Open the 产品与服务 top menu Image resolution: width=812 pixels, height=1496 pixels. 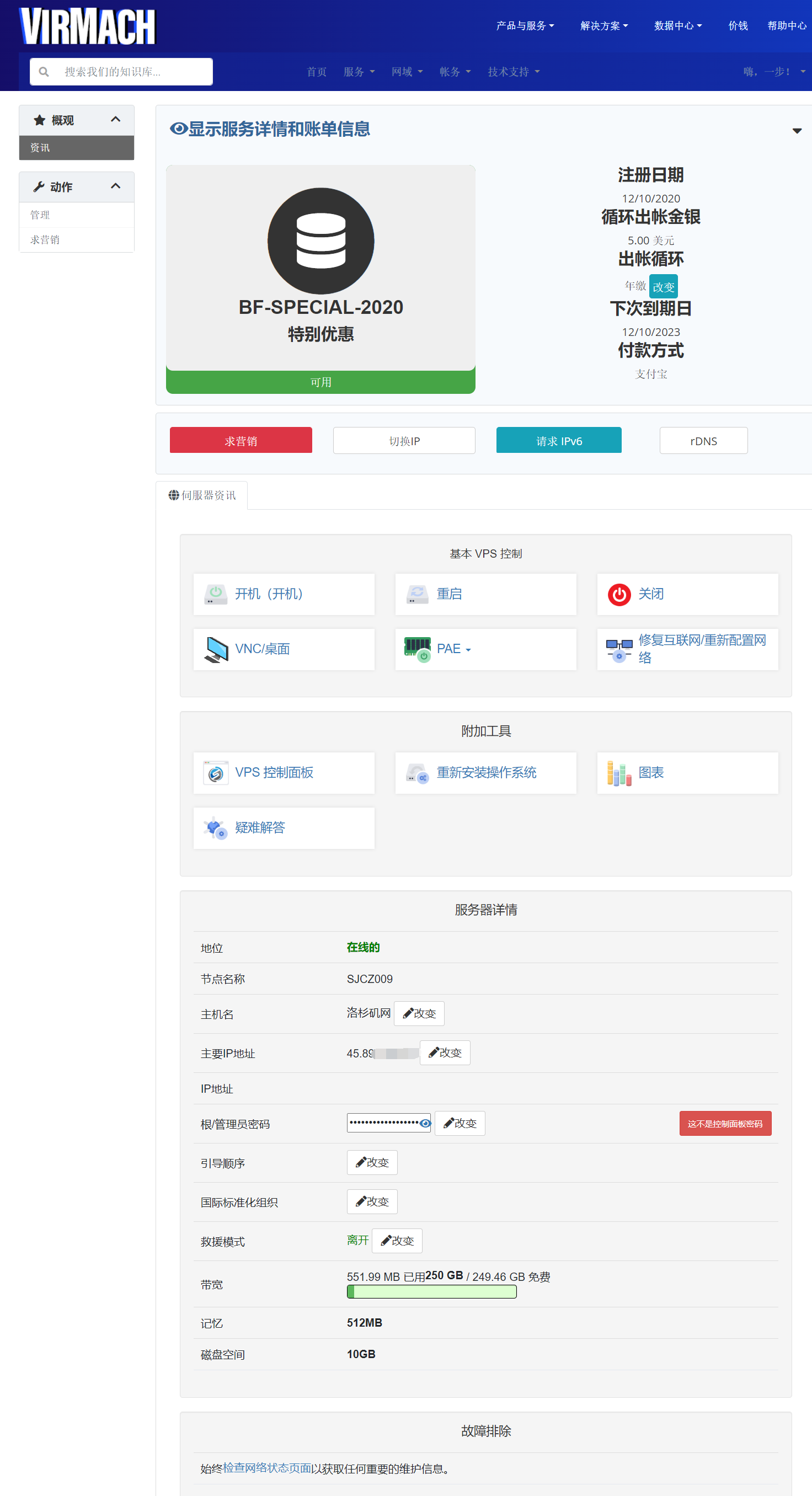525,25
